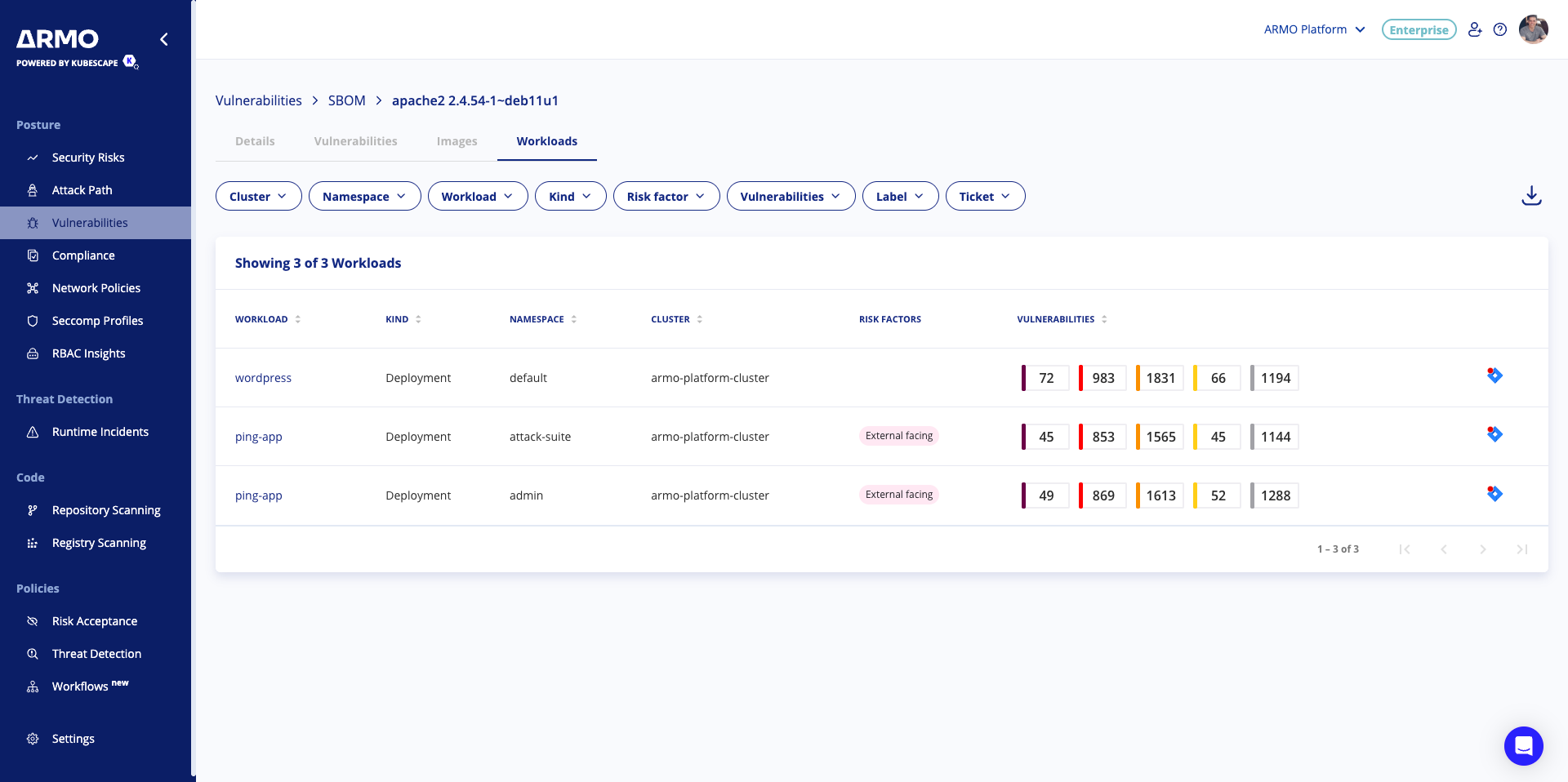Navigate to SBOM breadcrumb

(347, 100)
